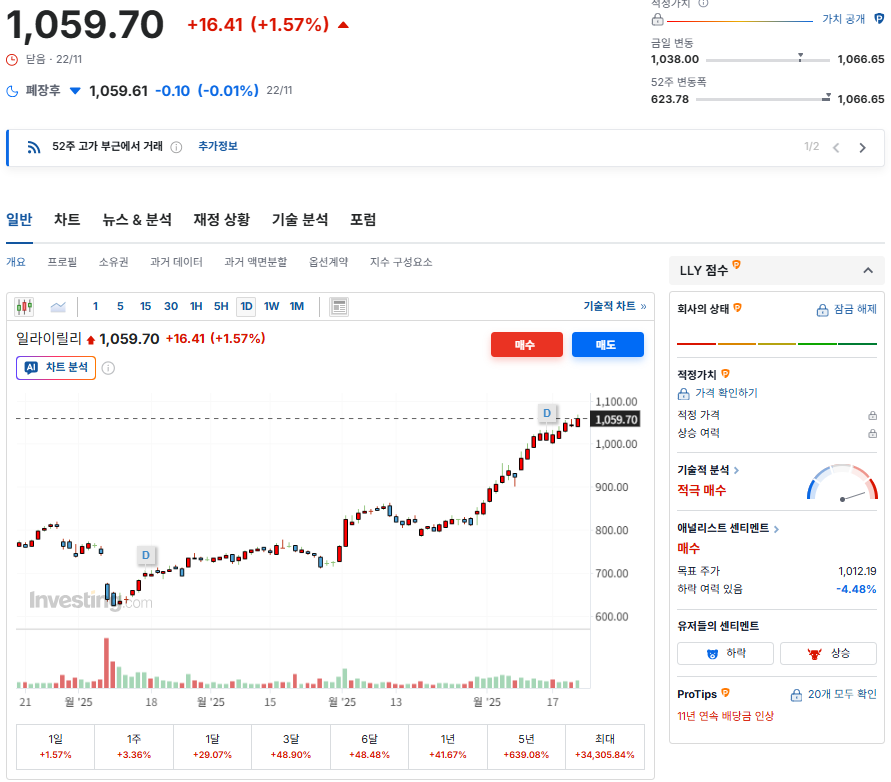Select the 최대 performance period cell
The width and height of the screenshot is (891, 782).
click(605, 747)
